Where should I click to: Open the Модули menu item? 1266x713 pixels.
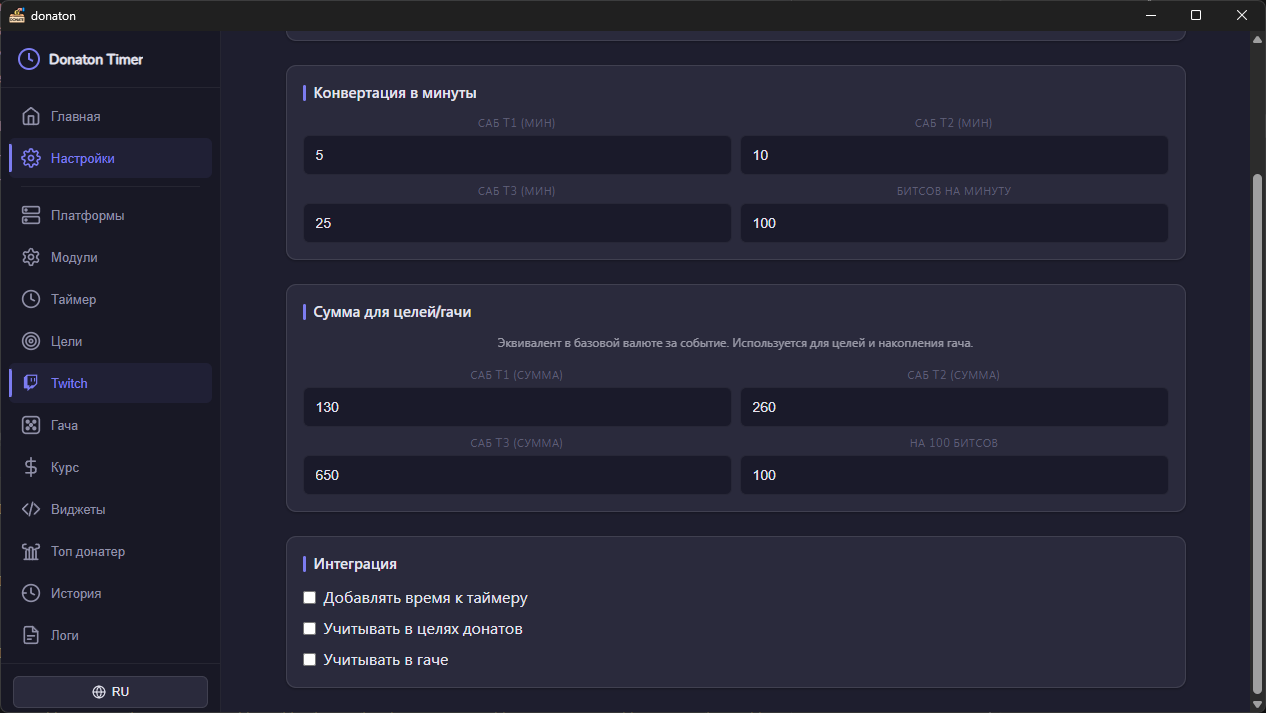[110, 257]
